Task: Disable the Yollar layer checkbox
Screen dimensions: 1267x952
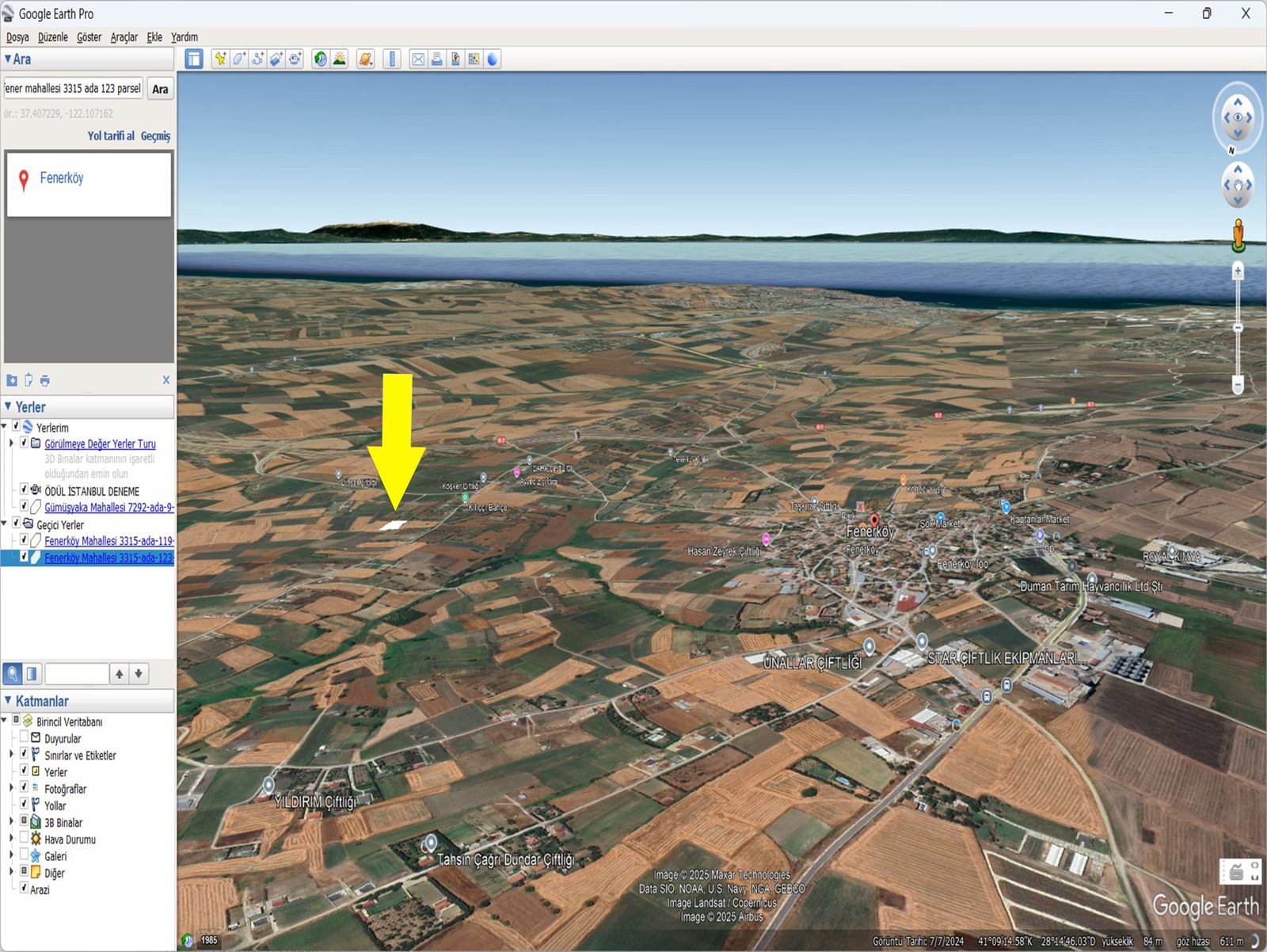Action: point(24,805)
